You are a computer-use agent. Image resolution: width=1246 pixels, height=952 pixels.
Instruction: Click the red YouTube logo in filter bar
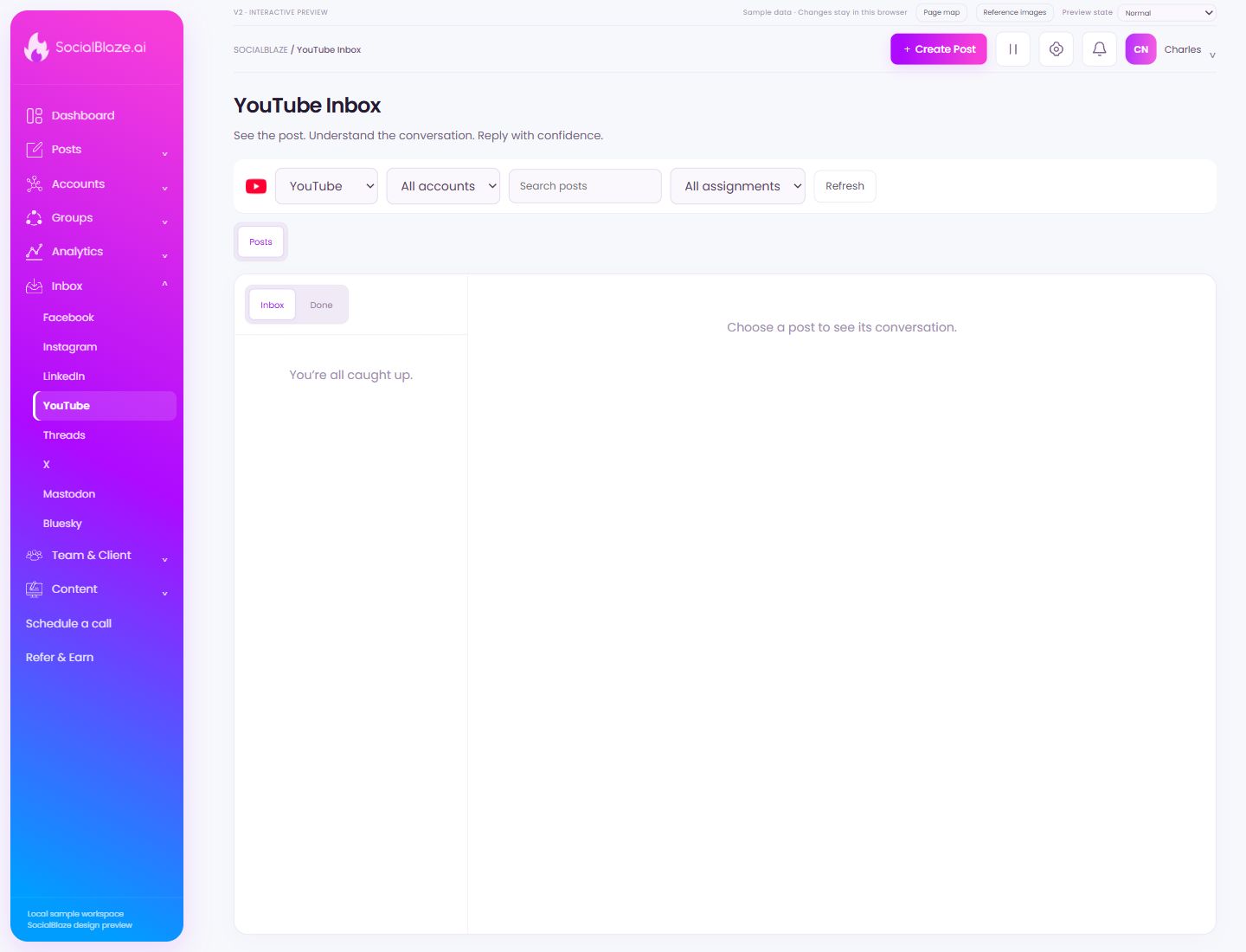256,186
